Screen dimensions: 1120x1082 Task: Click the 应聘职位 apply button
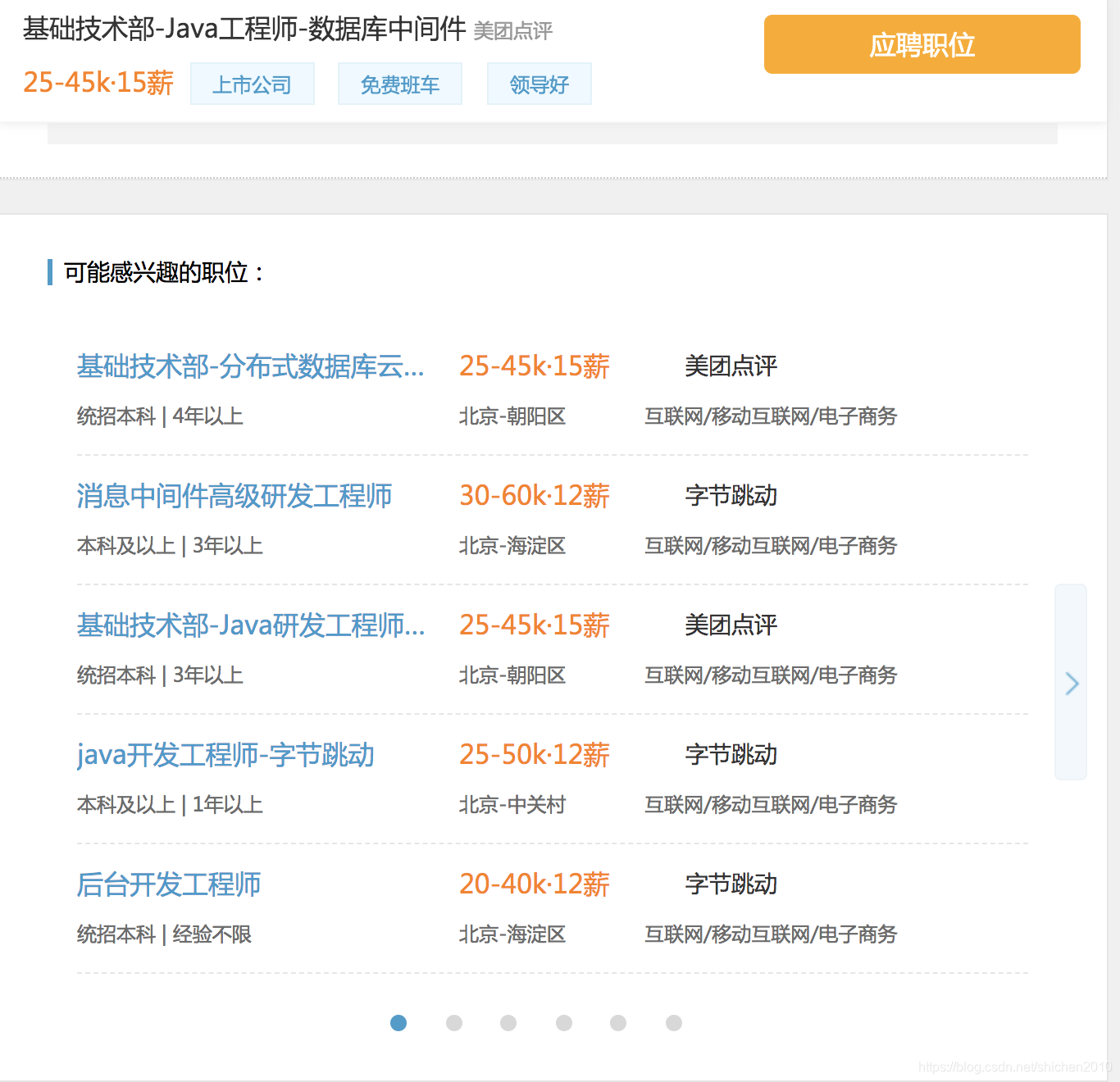[x=922, y=44]
